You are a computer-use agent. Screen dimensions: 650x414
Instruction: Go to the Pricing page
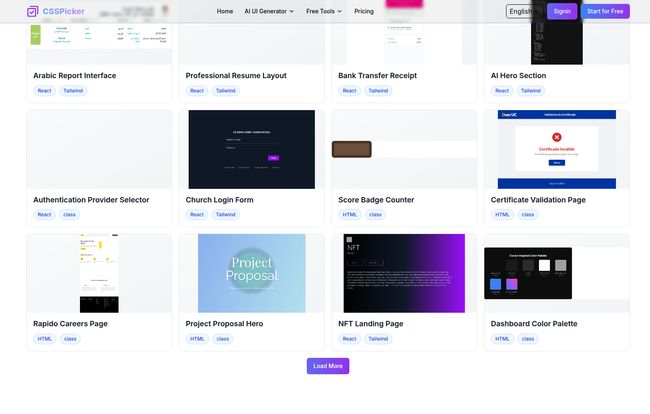pyautogui.click(x=364, y=11)
